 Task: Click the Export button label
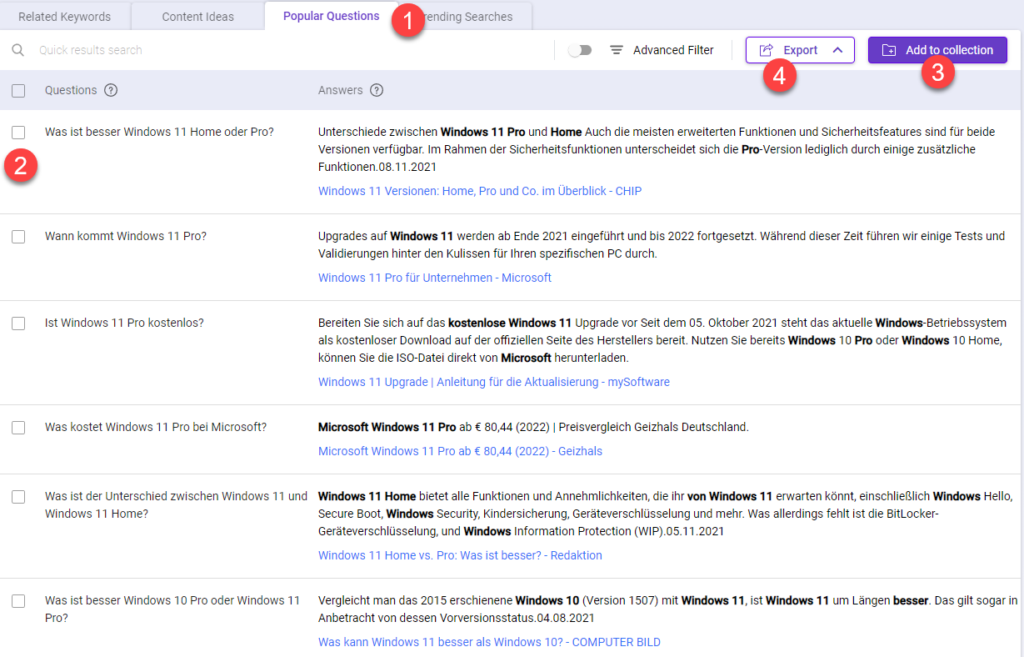click(800, 50)
